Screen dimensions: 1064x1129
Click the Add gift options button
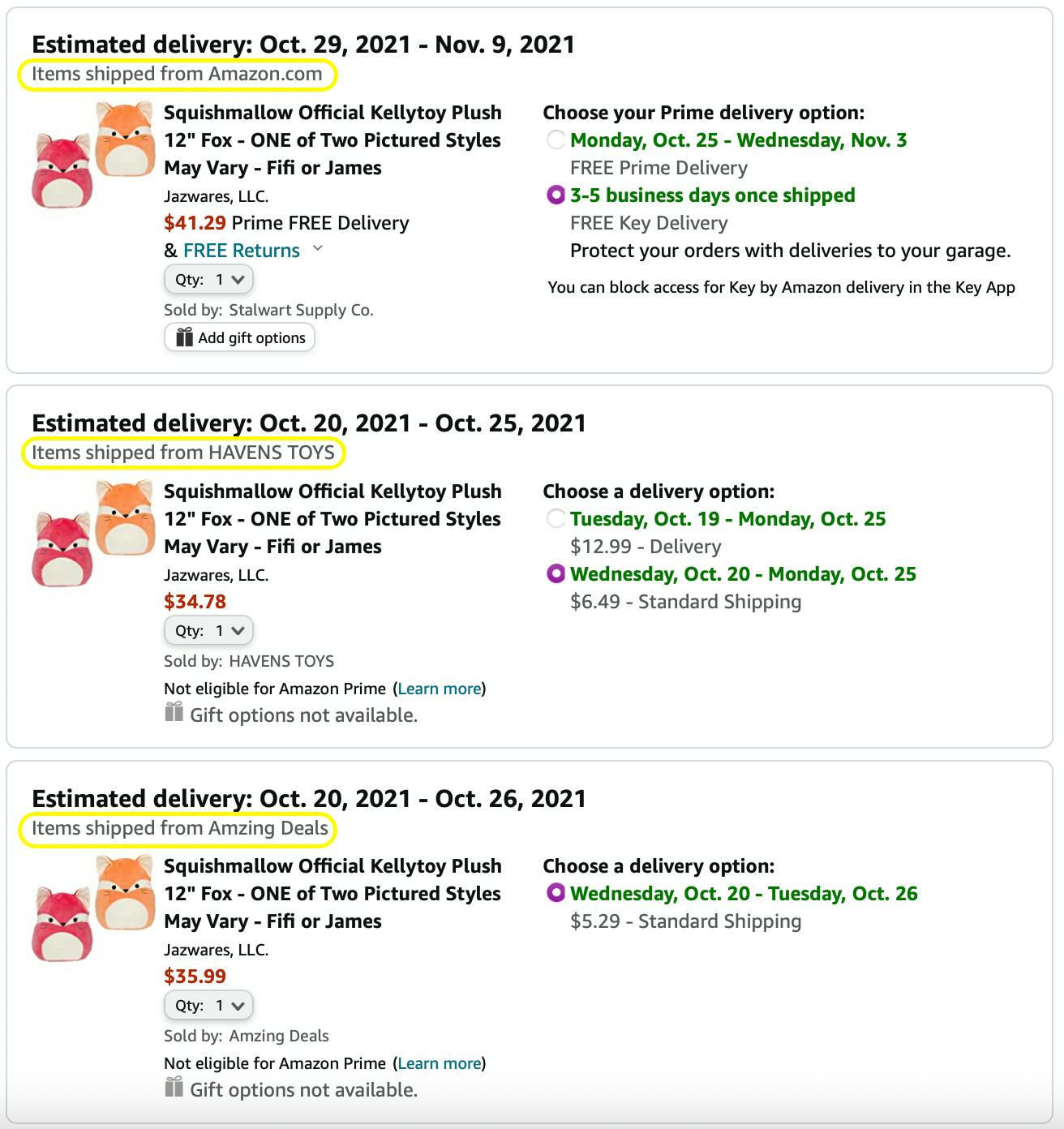pyautogui.click(x=239, y=337)
